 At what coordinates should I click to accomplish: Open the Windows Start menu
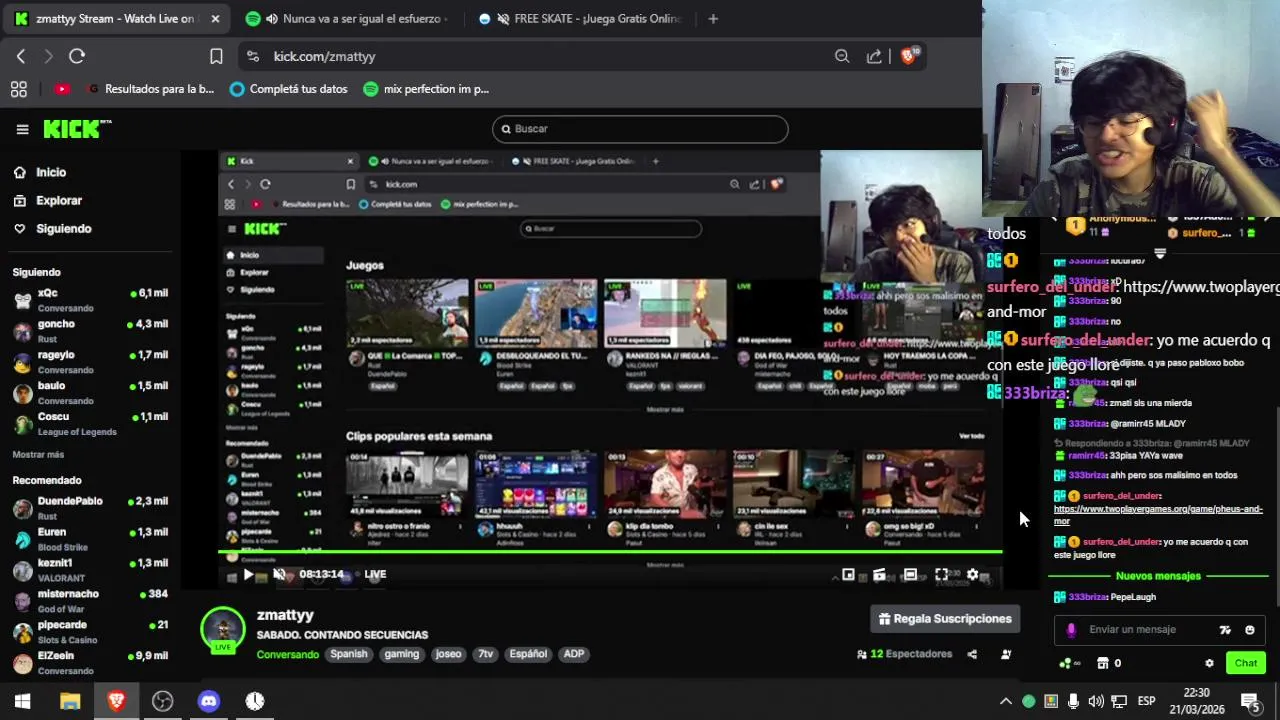[x=22, y=701]
